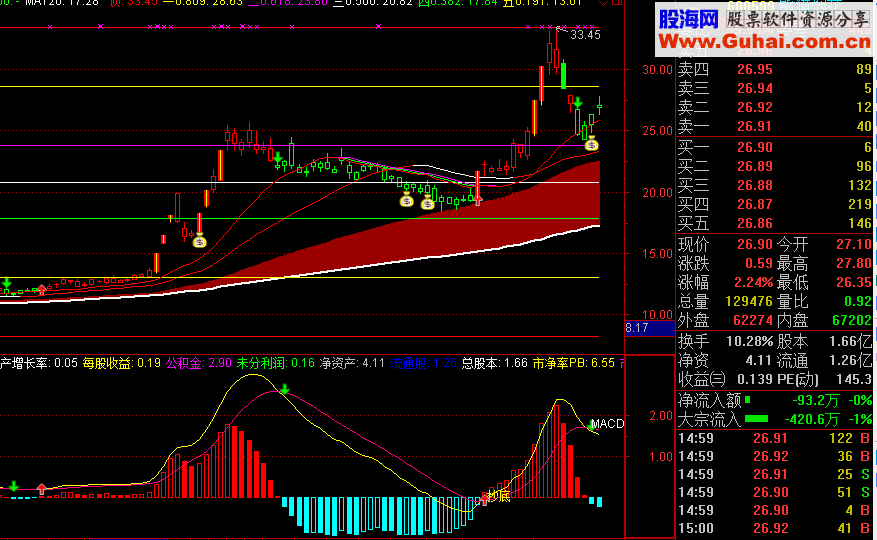Select the 卖三 26.94 ask row
877x540 pixels.
(774, 88)
